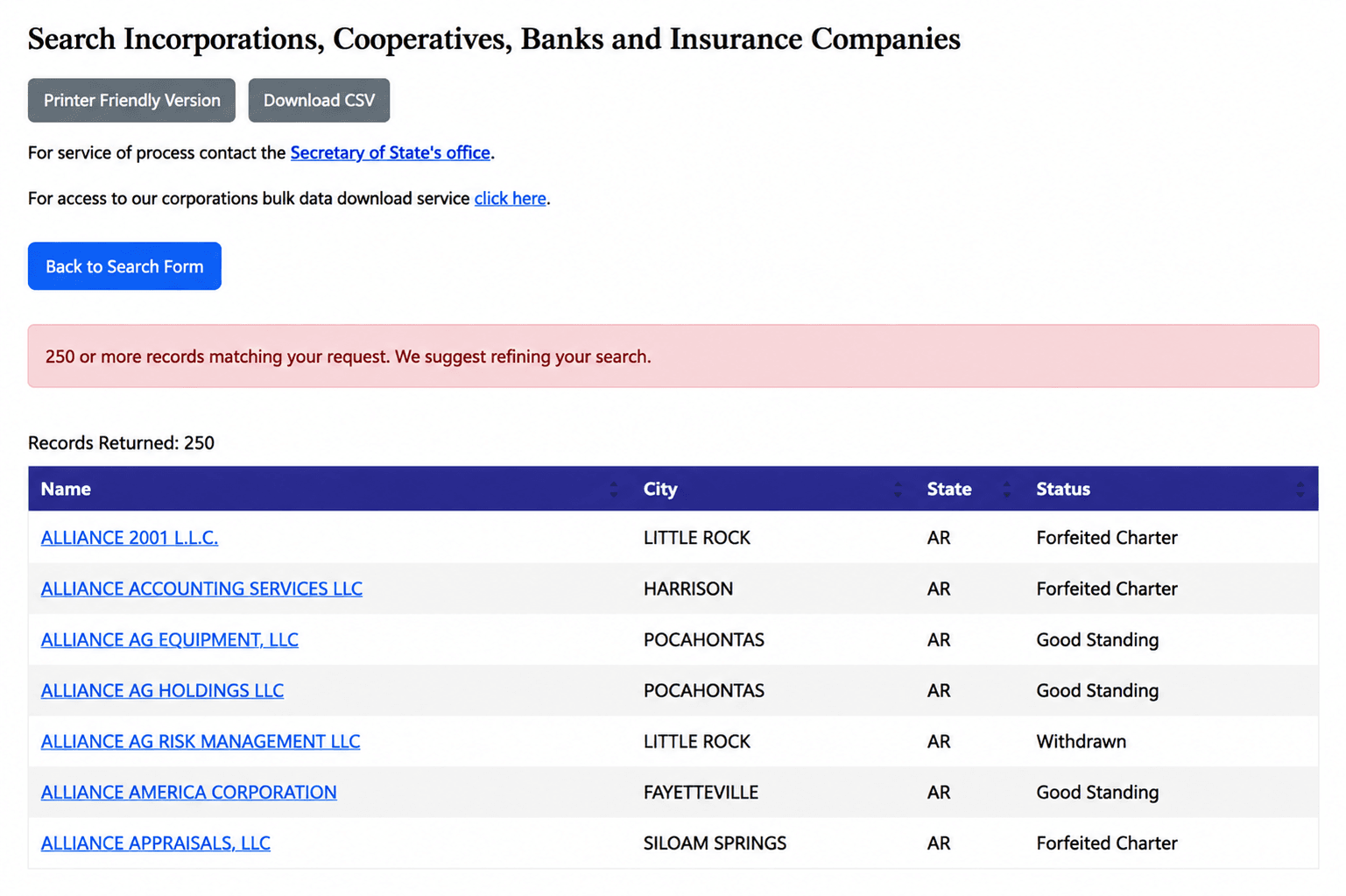1346x896 pixels.
Task: Click POCAHONTAS for ALLIANCE AG EQUIPMENT, LLC
Action: coord(704,639)
